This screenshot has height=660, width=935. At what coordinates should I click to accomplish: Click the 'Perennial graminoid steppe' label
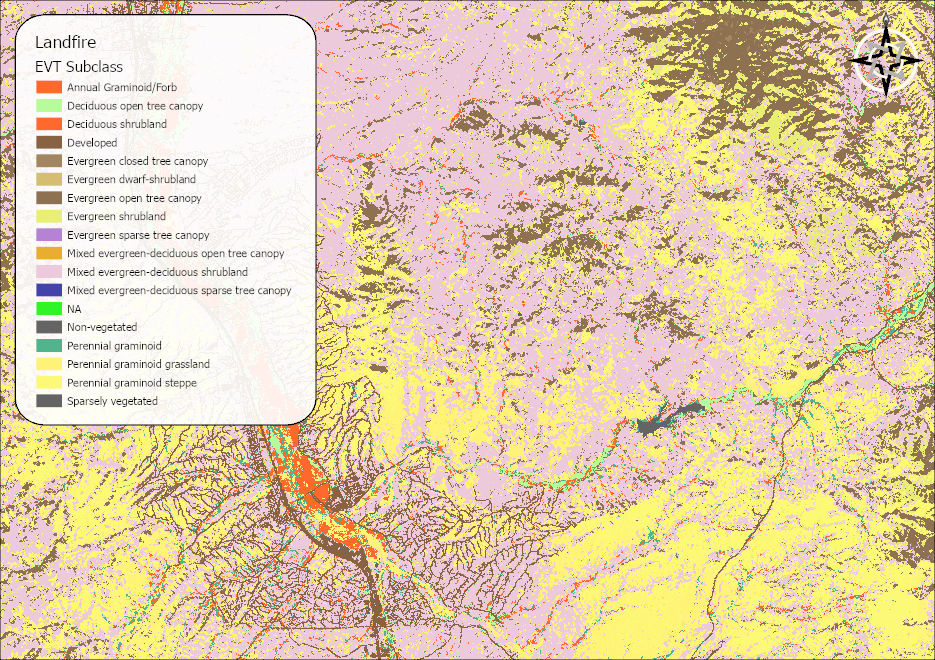tap(132, 383)
